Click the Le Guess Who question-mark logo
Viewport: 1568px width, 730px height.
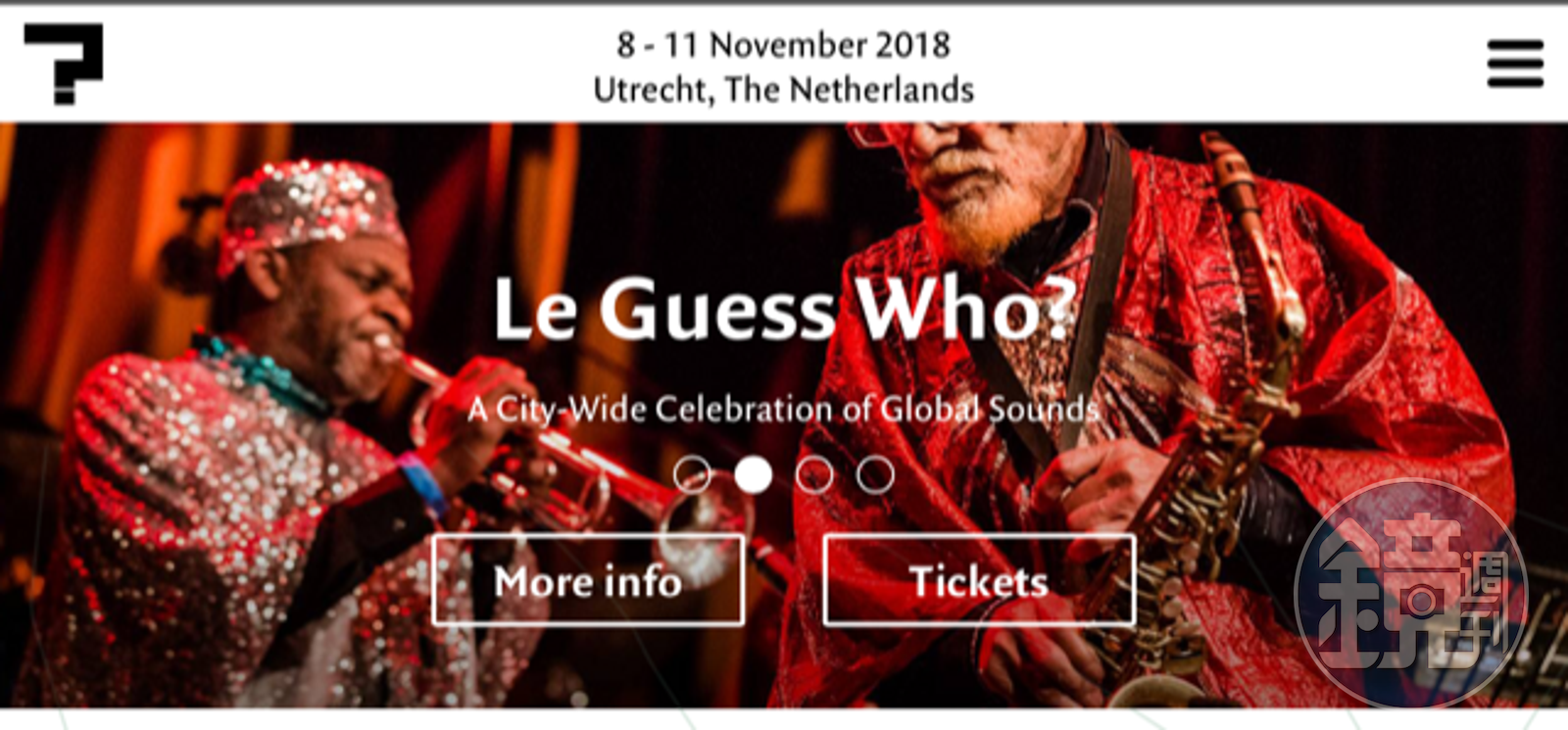(x=64, y=65)
